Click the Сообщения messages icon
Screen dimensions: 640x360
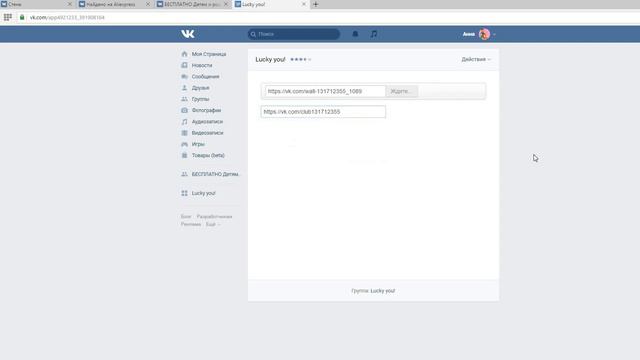[184, 76]
